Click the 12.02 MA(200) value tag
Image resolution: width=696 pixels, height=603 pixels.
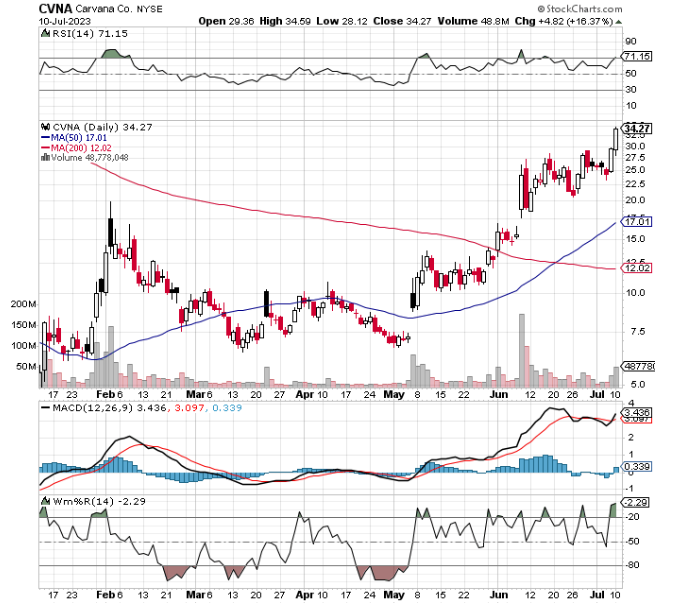coord(636,268)
